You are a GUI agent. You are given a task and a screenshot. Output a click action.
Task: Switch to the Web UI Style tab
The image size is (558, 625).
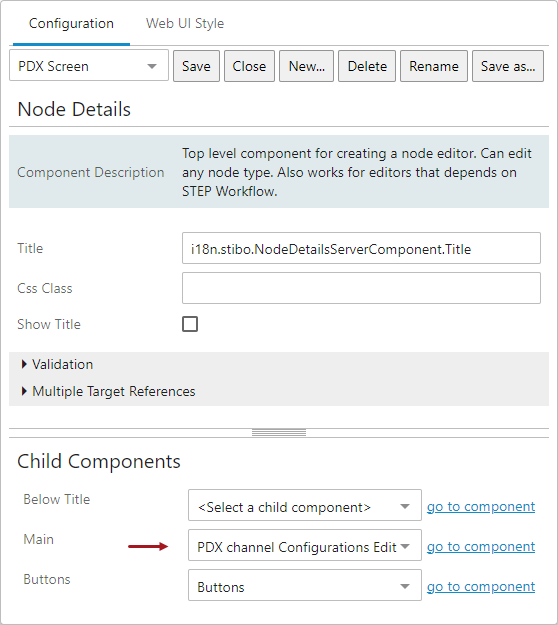[185, 24]
